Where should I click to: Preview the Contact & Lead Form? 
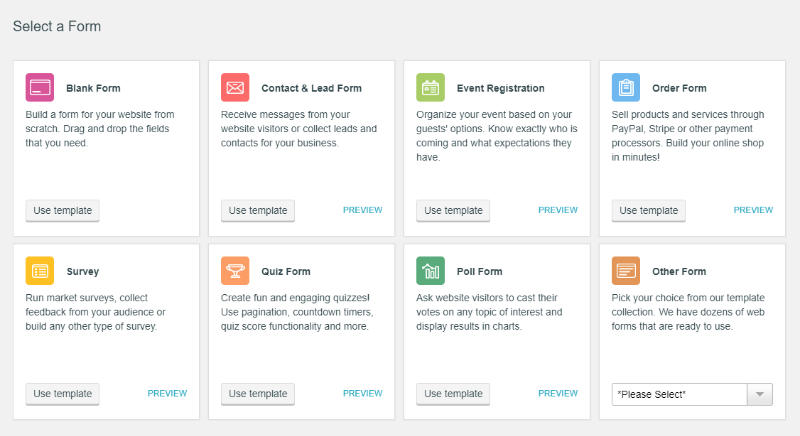tap(363, 210)
